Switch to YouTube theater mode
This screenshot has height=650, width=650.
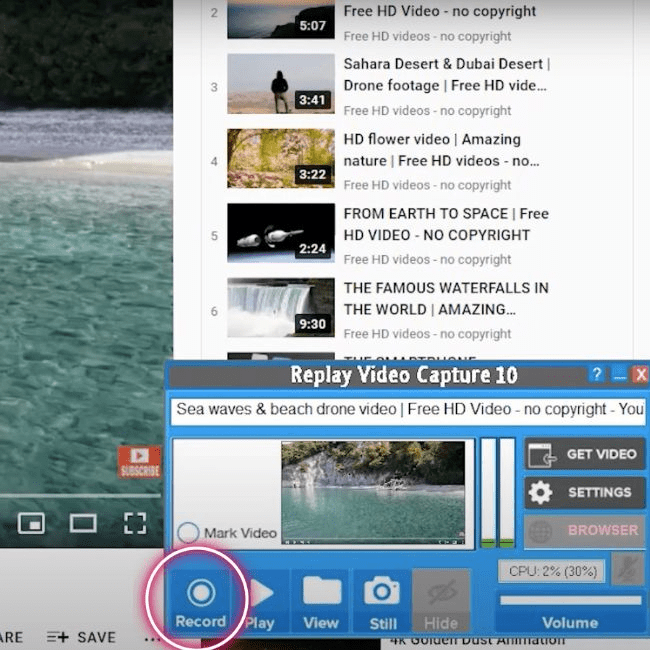[83, 523]
